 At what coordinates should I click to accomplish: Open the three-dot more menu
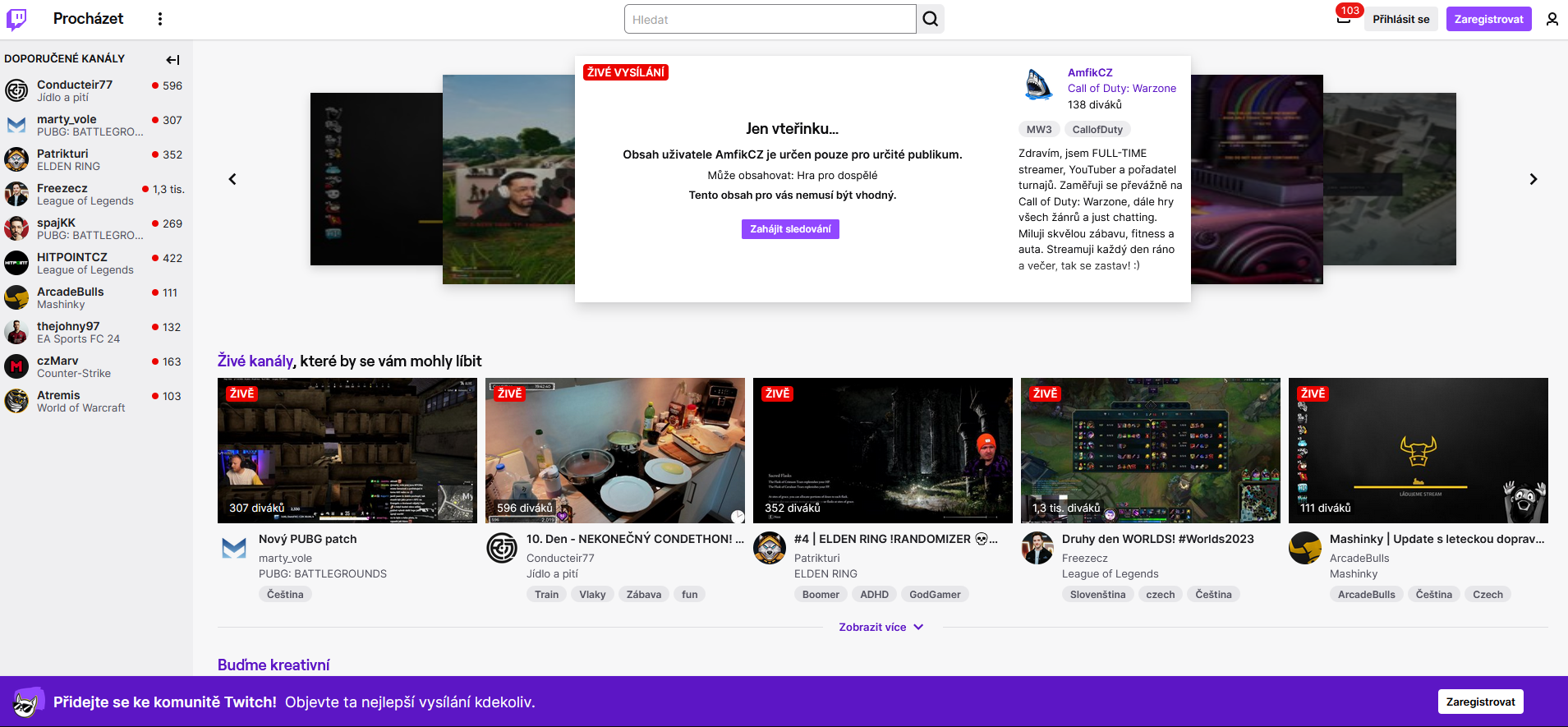click(160, 19)
